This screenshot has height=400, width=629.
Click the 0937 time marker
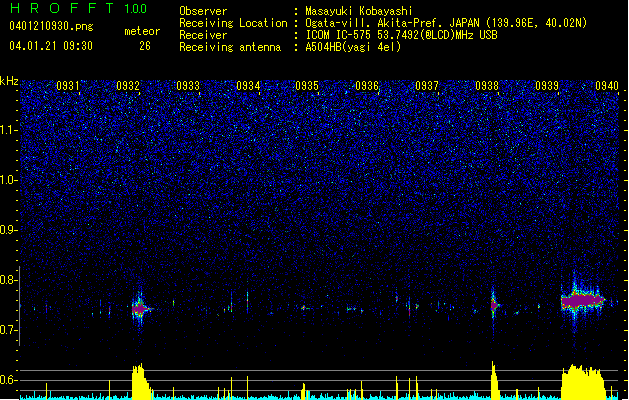[x=427, y=85]
